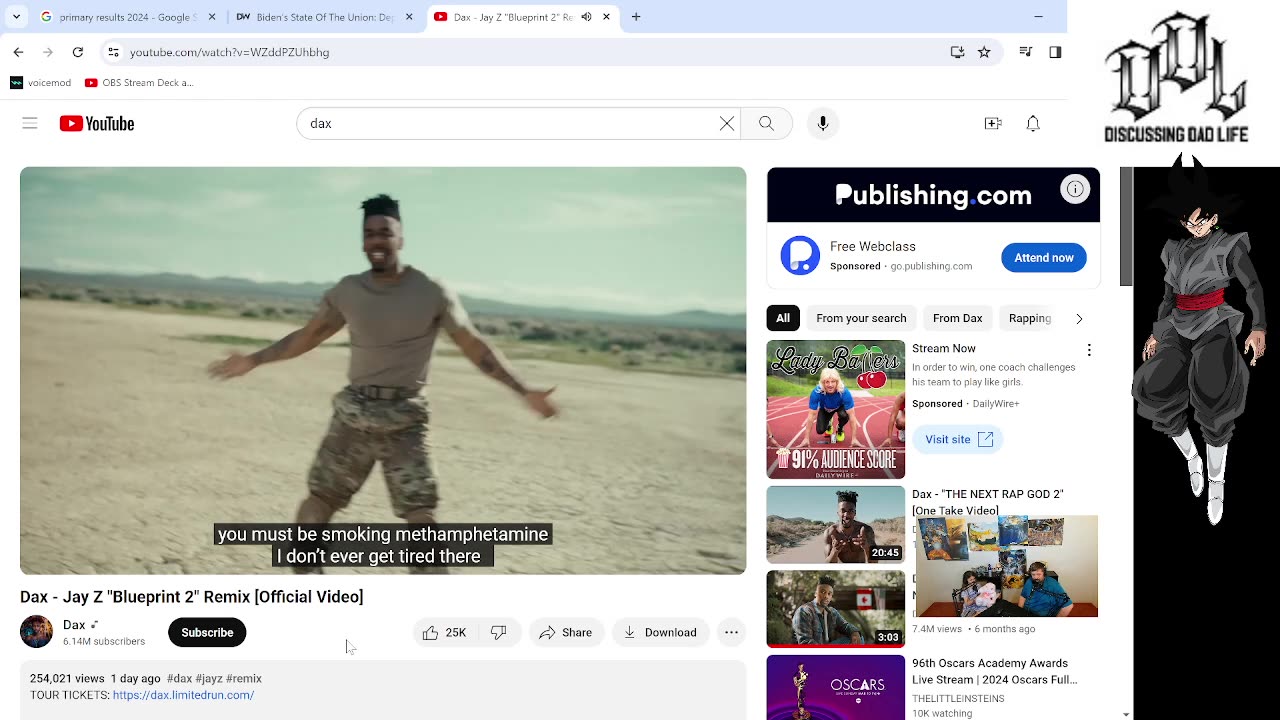Screen dimensions: 1280x720
Task: Open the media control icon in toolbar
Action: [x=1025, y=52]
